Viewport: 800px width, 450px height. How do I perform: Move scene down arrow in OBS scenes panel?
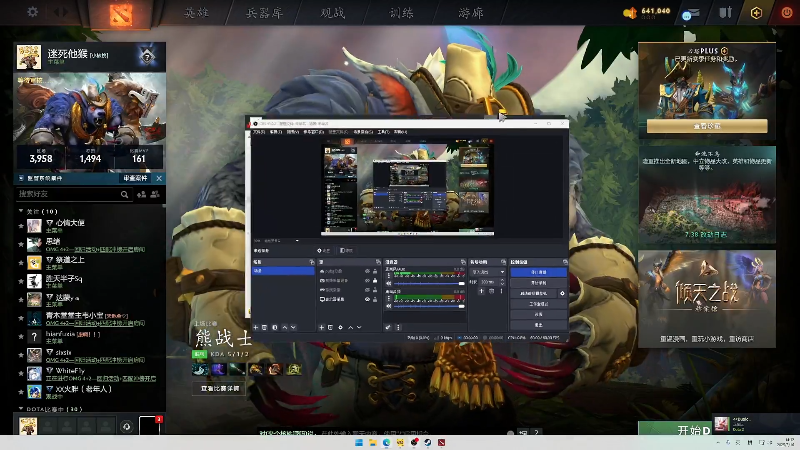293,327
